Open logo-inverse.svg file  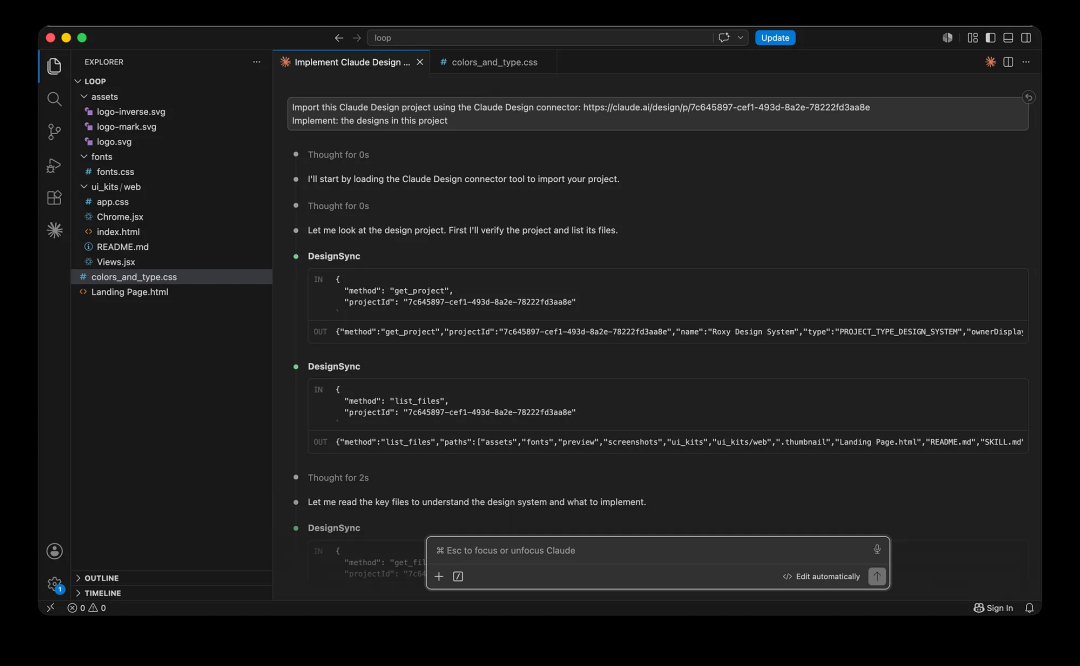[131, 112]
